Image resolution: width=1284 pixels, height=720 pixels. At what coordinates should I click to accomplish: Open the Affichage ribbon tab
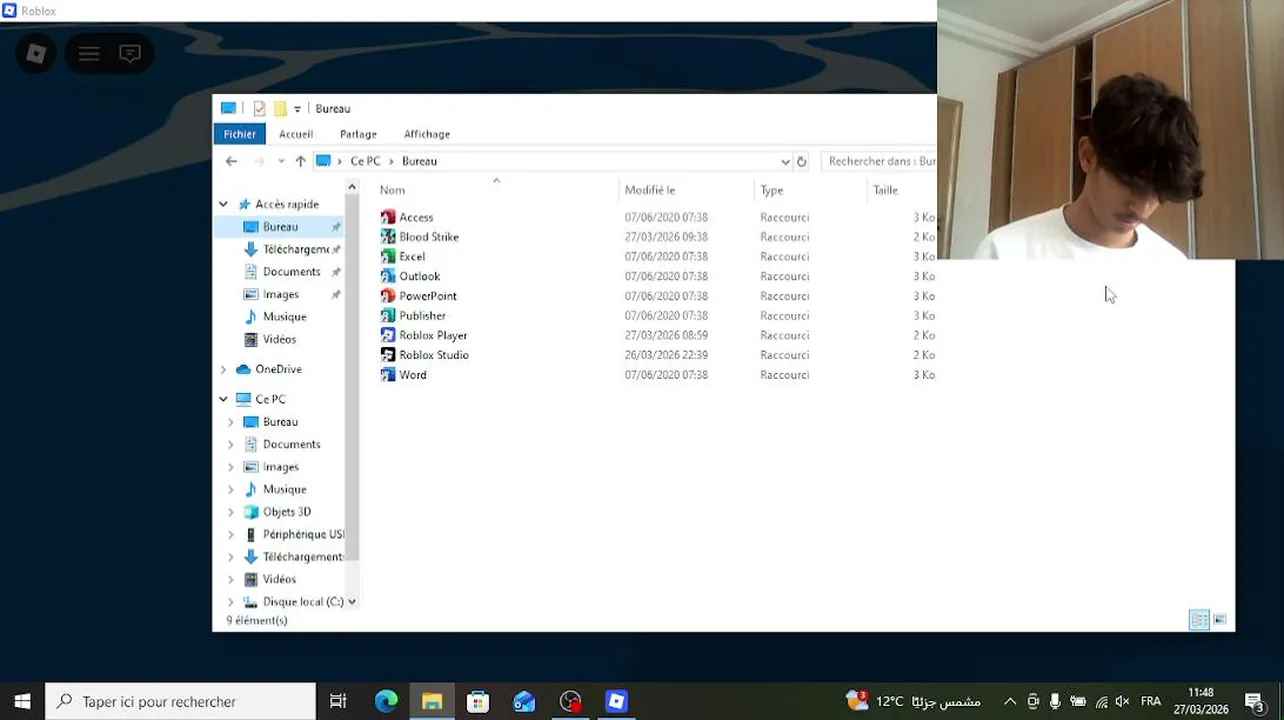[427, 134]
